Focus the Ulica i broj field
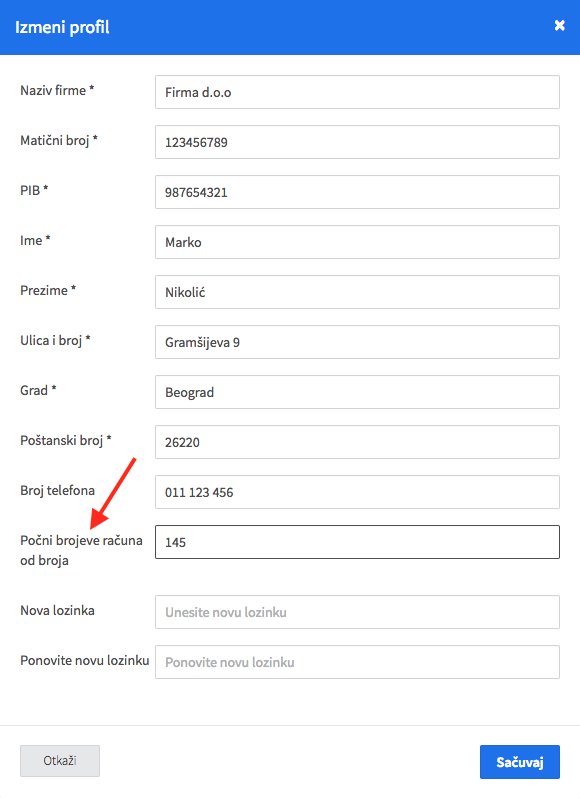 (x=357, y=342)
